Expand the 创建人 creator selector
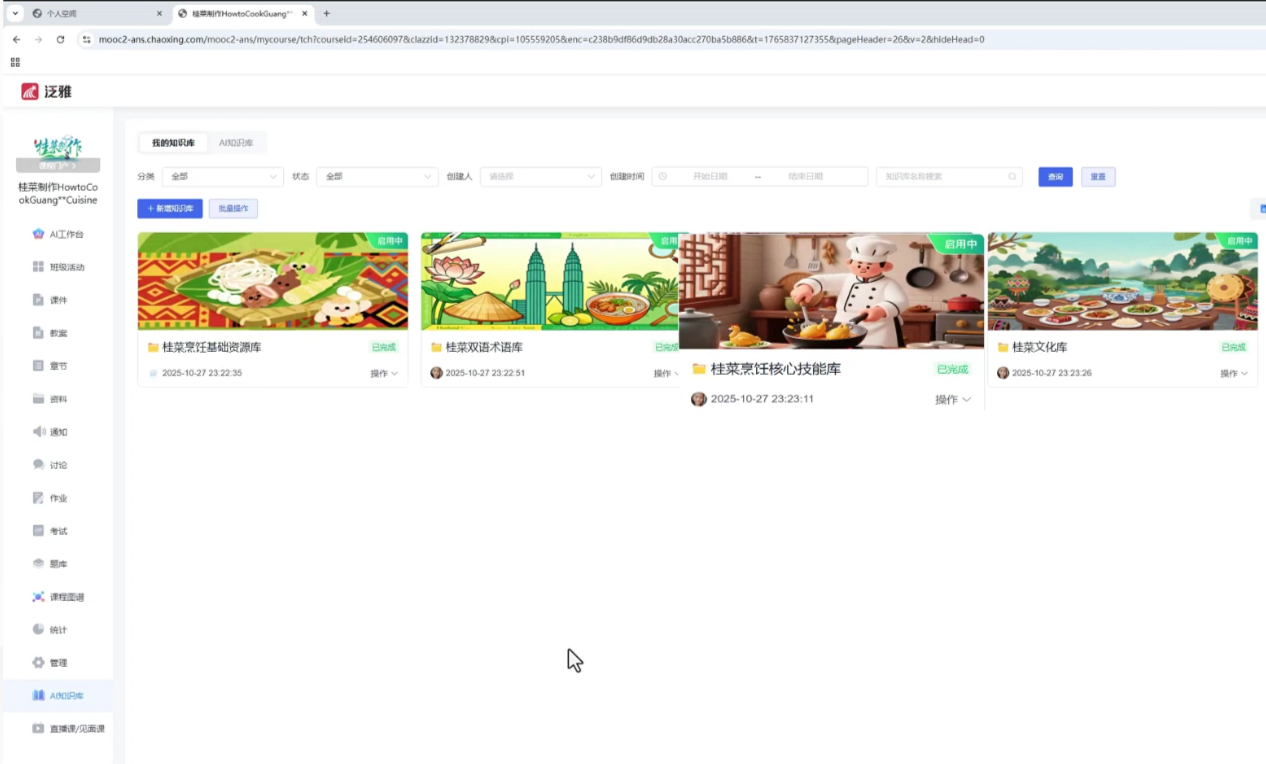This screenshot has width=1266, height=764. coord(540,176)
